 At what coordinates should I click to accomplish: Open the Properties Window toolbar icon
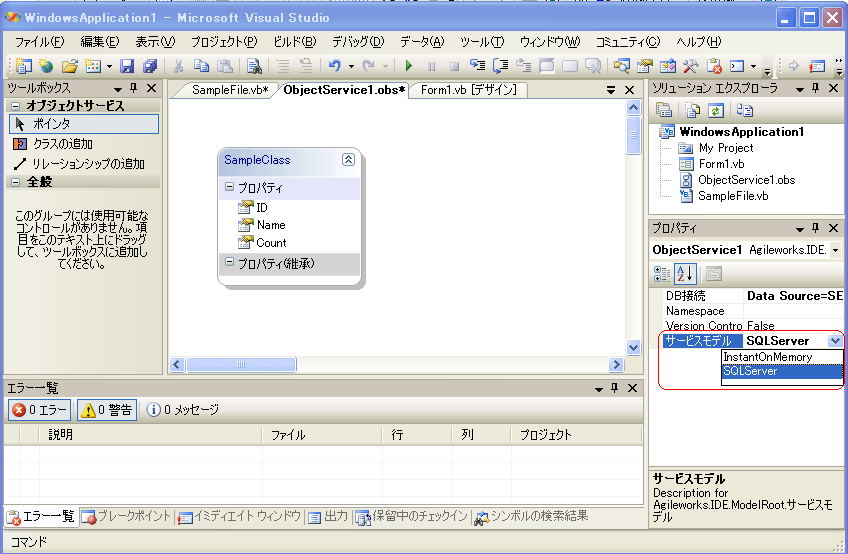645,66
